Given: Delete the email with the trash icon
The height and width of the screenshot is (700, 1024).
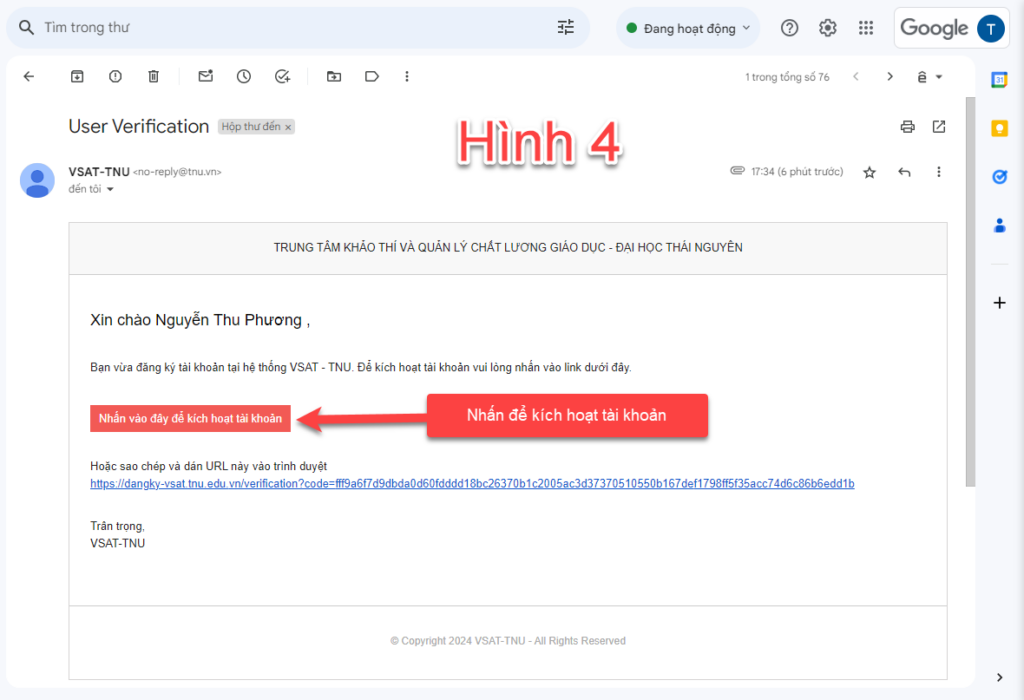Looking at the screenshot, I should pyautogui.click(x=153, y=76).
